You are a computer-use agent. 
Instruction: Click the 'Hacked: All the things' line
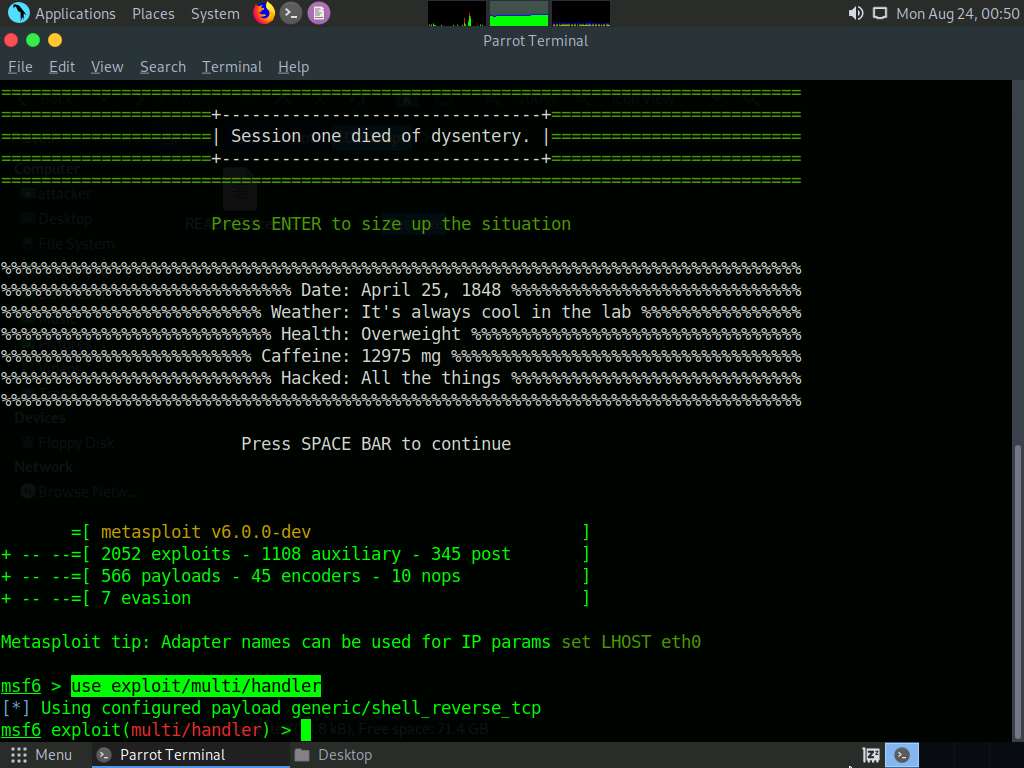[x=391, y=378]
